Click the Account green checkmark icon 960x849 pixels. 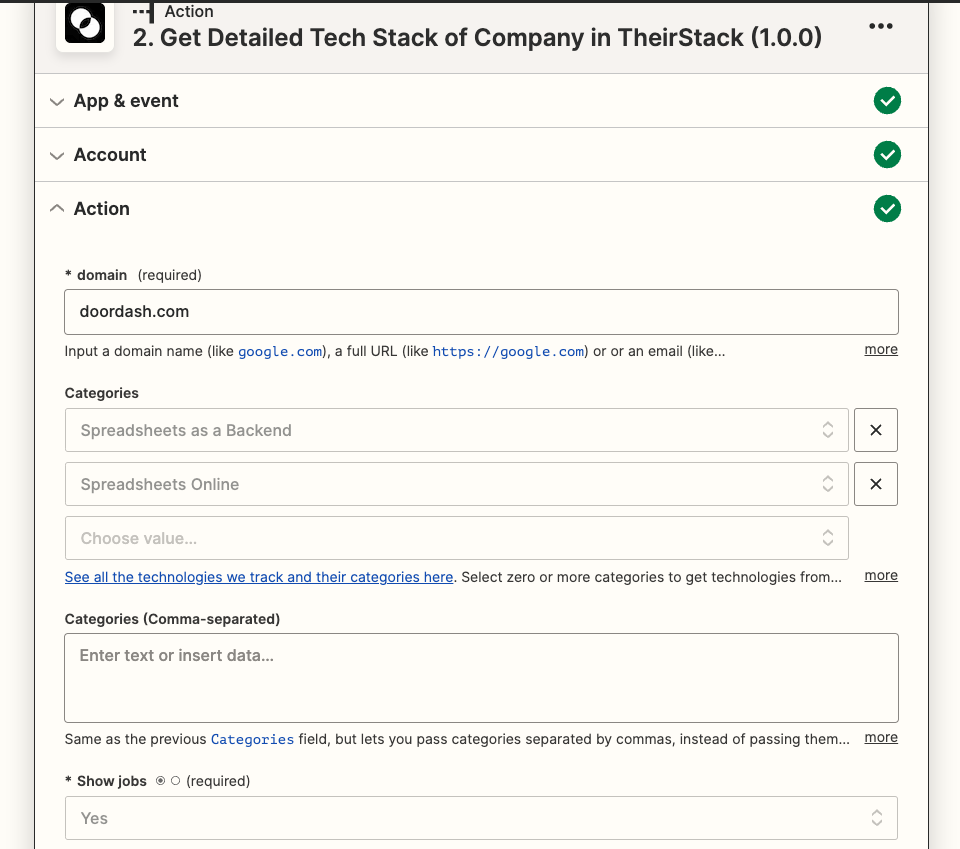coord(887,155)
